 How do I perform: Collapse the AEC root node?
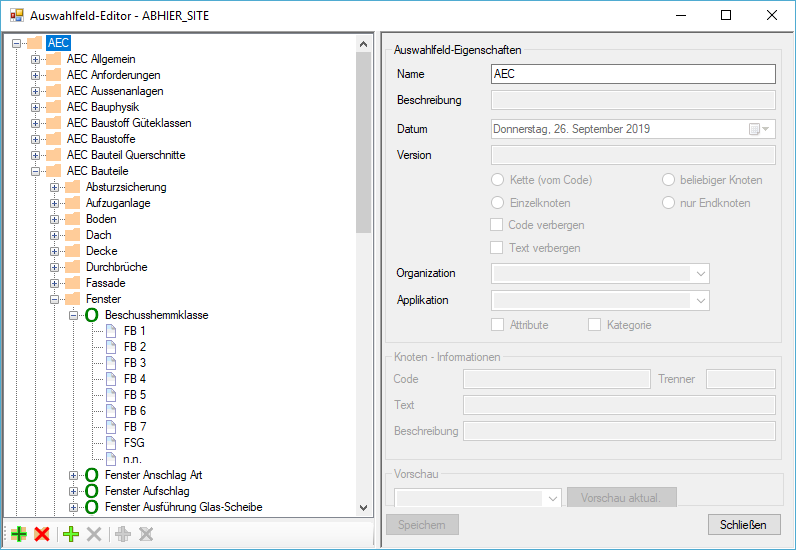16,43
